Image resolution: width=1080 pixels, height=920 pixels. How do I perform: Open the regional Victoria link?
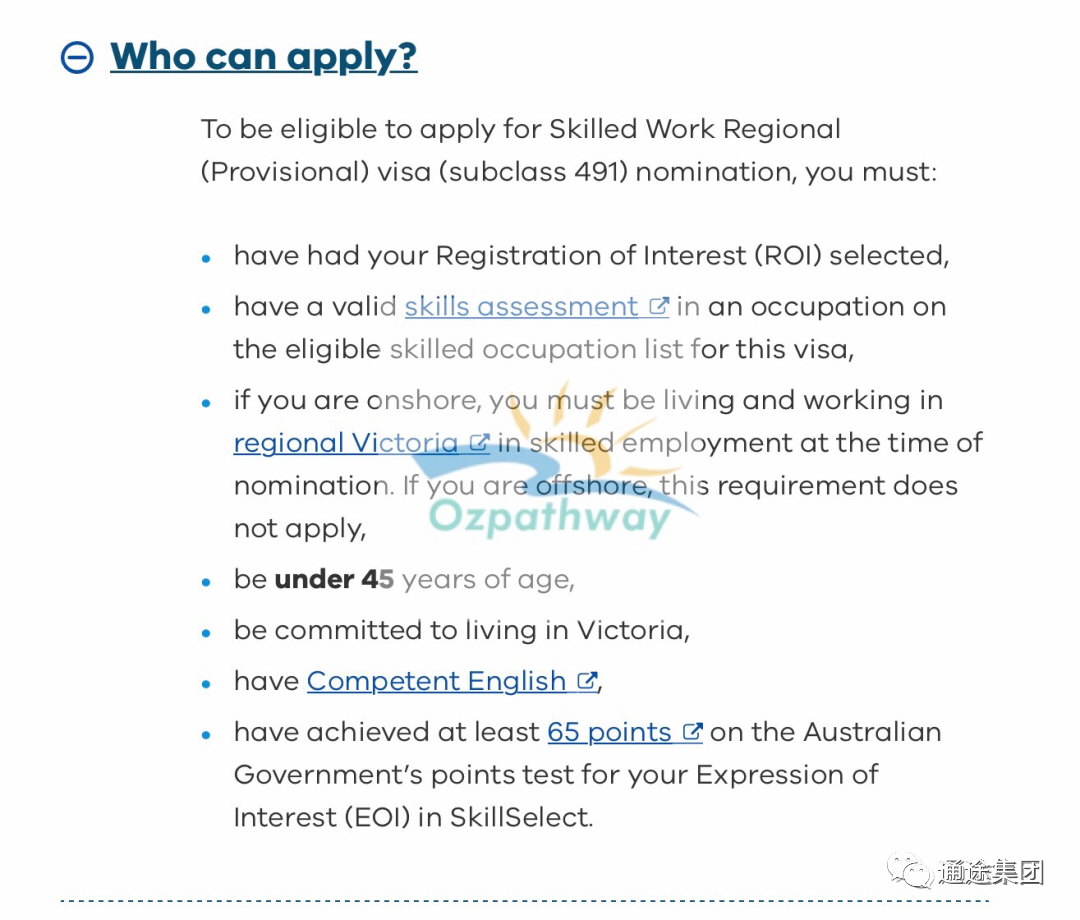346,443
